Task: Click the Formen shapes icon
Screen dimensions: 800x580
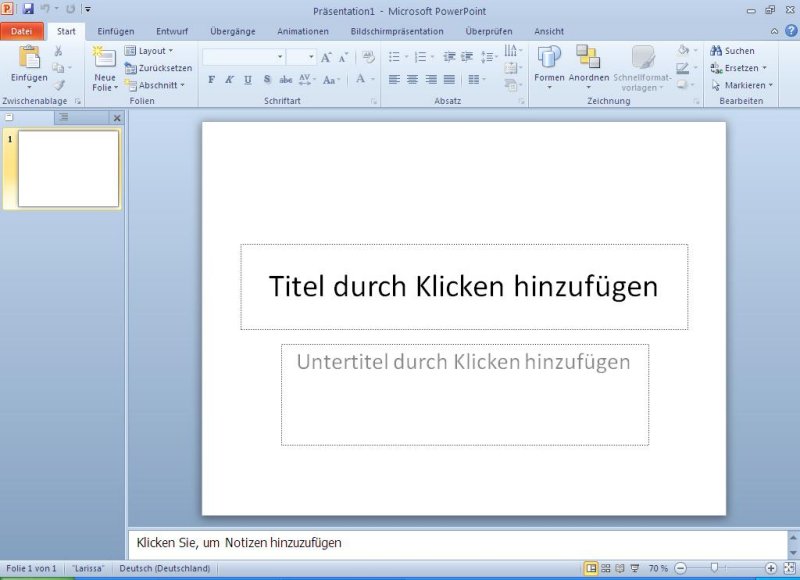Action: pyautogui.click(x=549, y=58)
